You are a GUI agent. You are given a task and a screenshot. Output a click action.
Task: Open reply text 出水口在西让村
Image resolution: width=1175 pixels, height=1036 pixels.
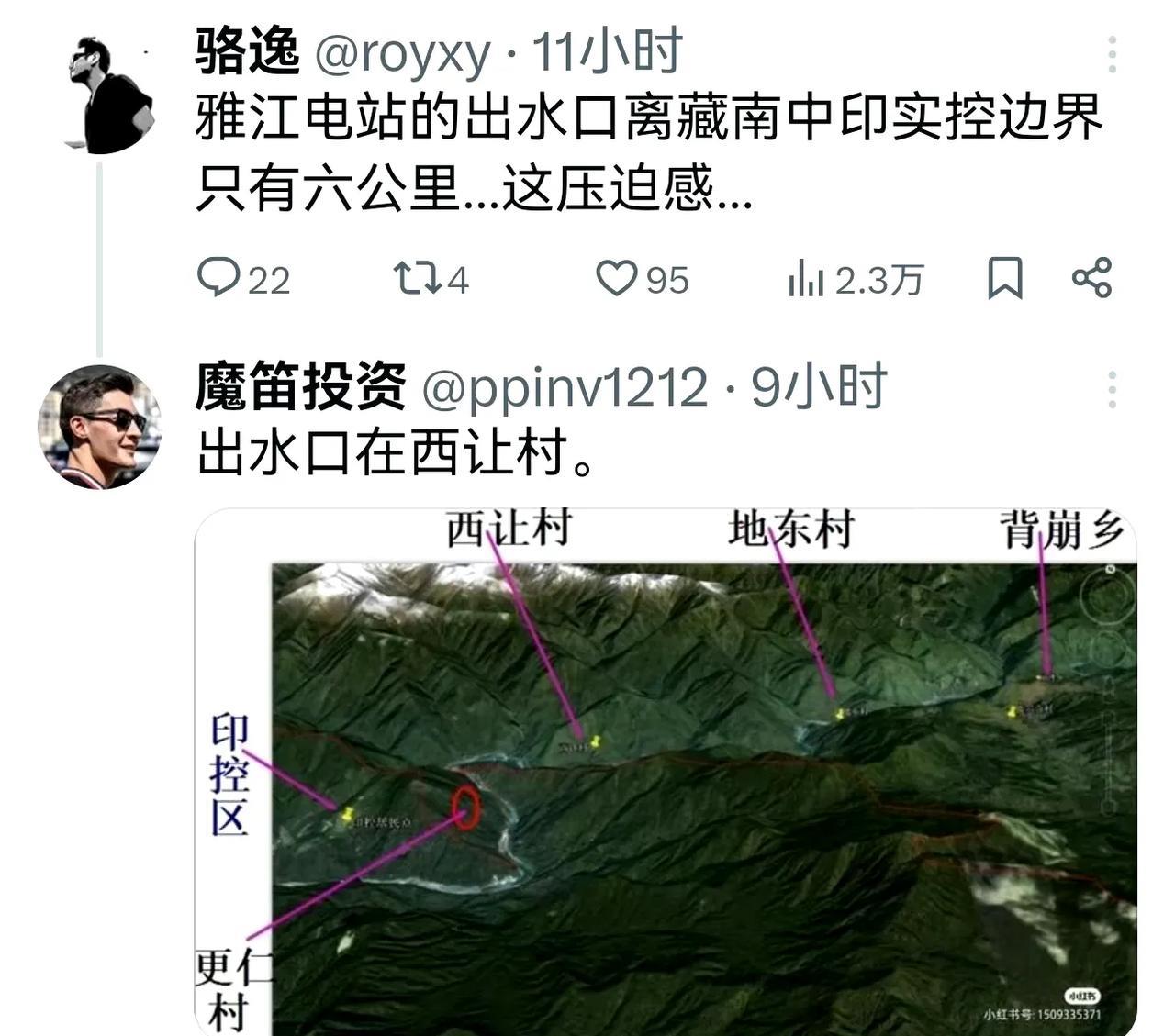397,452
